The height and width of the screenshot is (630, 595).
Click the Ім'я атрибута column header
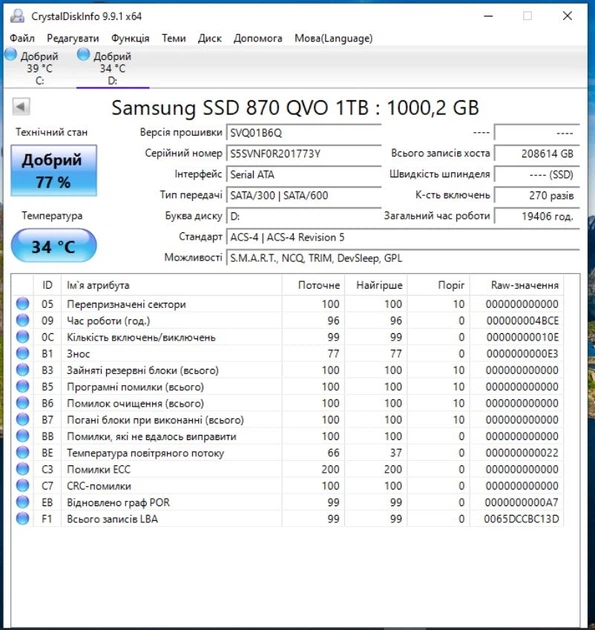point(172,285)
